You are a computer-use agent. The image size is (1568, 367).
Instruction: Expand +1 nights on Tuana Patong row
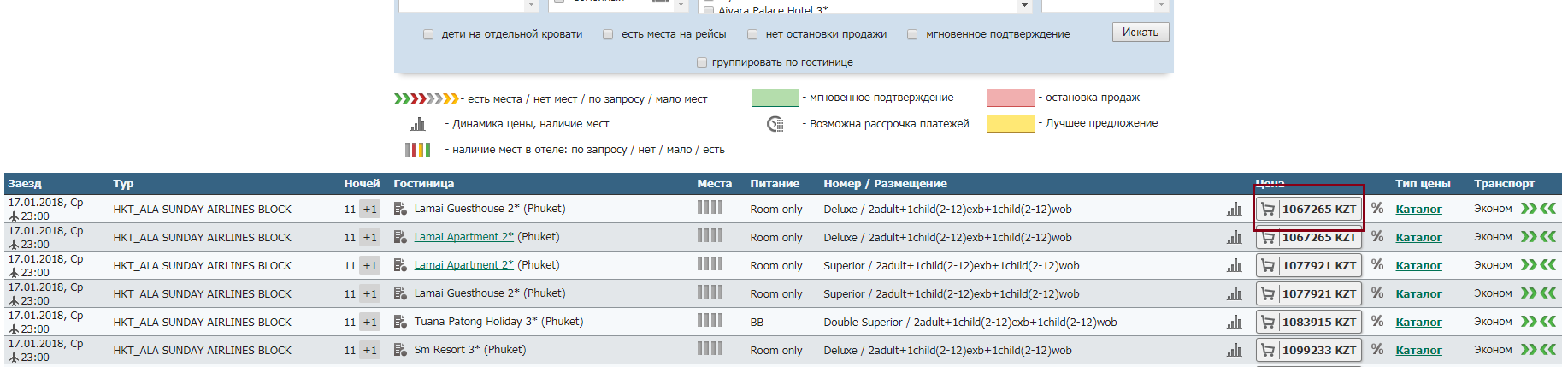369,323
